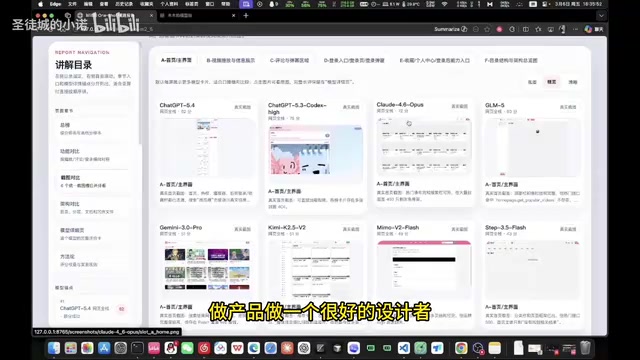Click the Mimo-V2-Flash card title

pyautogui.click(x=398, y=227)
